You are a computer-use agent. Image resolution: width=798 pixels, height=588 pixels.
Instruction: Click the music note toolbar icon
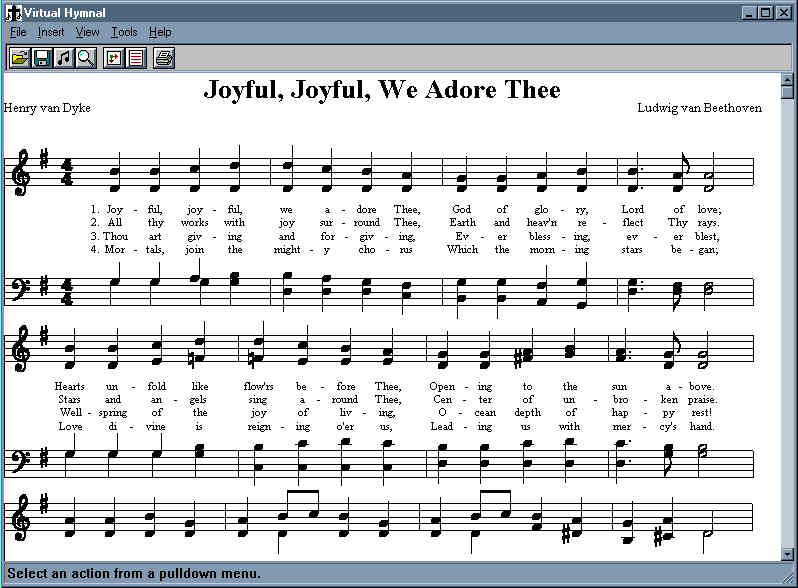64,58
